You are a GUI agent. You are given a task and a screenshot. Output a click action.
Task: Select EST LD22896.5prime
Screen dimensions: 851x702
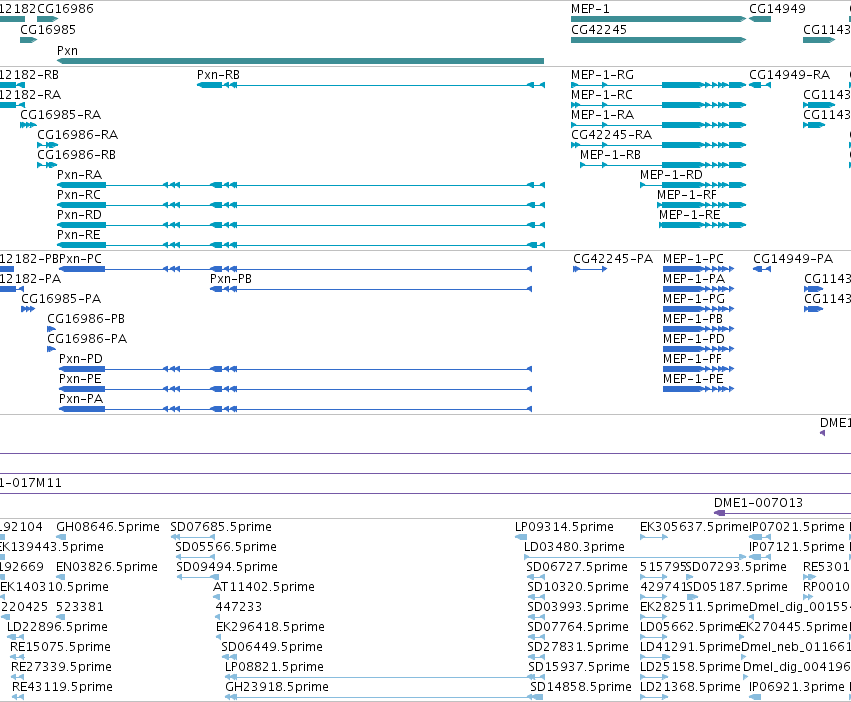(x=57, y=627)
